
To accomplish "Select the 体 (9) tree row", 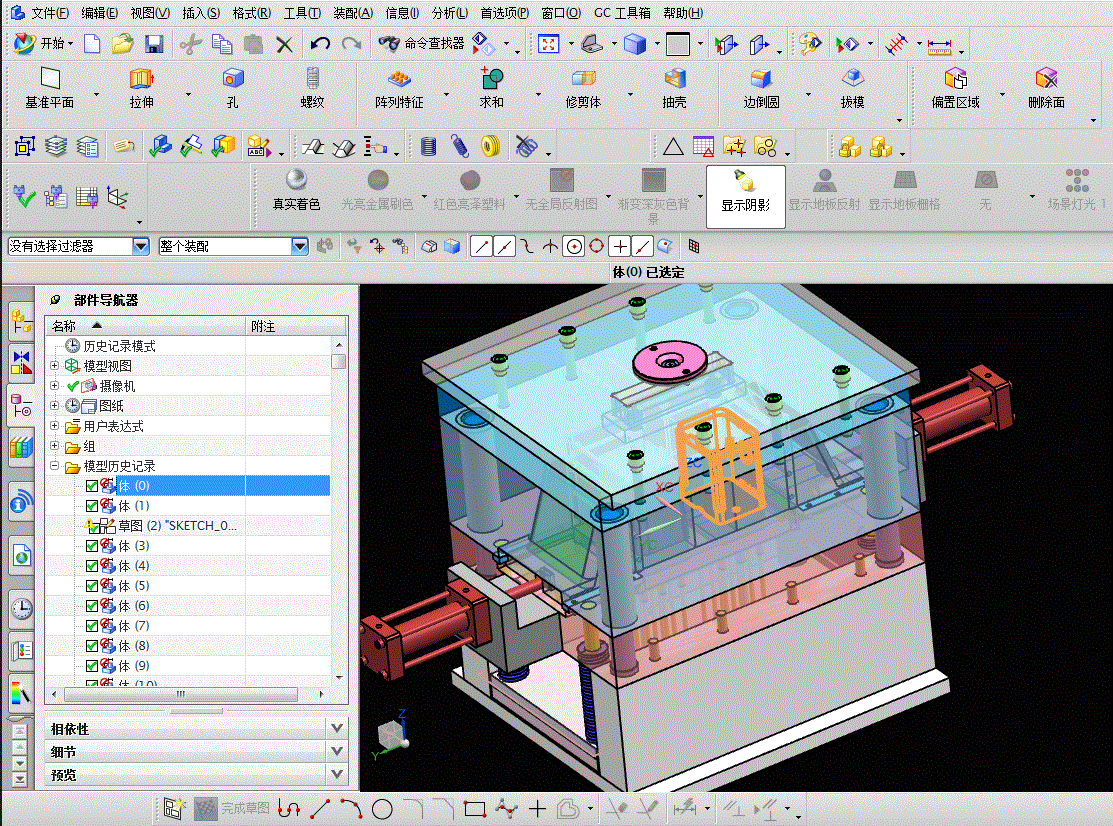I will tap(188, 666).
